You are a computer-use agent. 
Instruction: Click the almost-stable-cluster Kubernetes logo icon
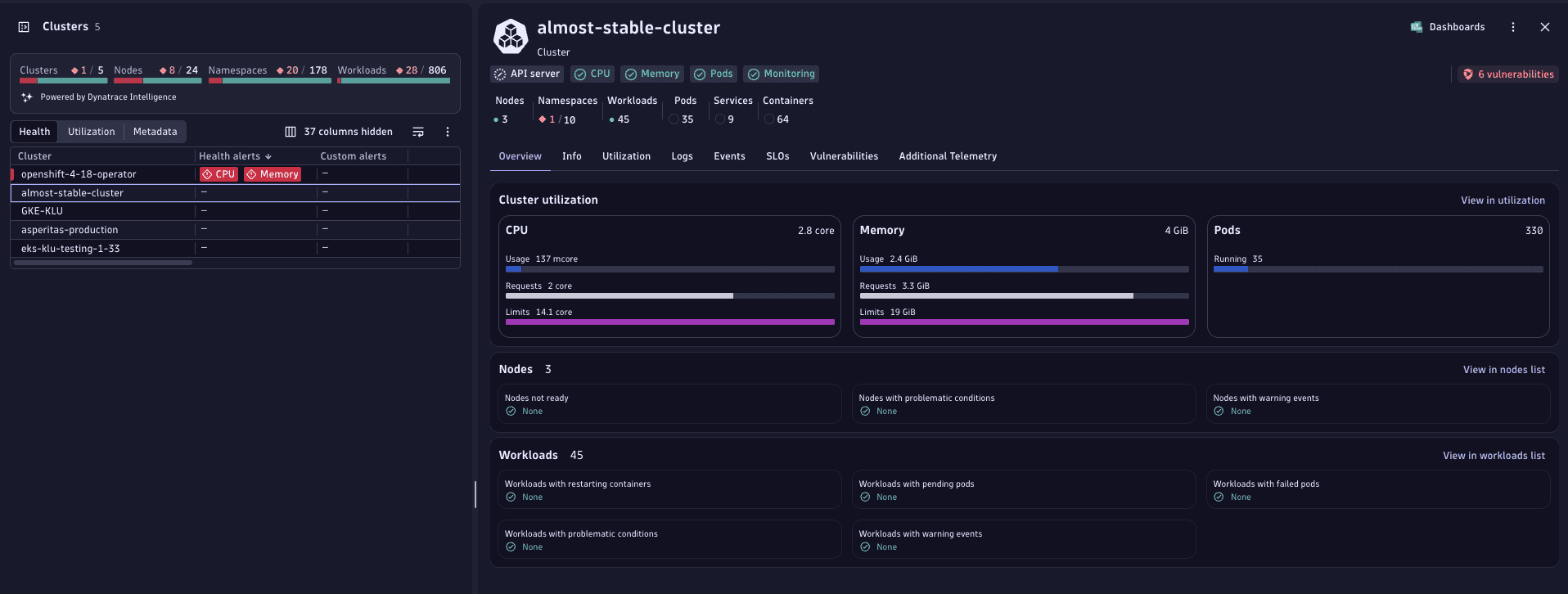pos(511,37)
